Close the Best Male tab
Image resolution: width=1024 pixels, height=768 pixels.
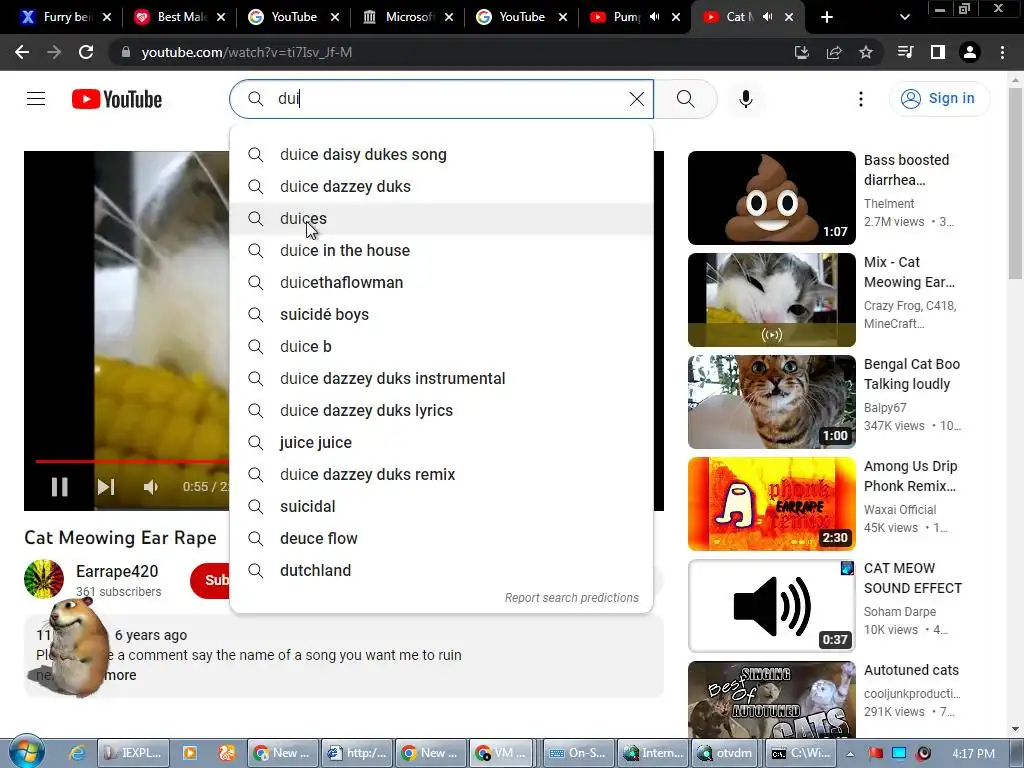[x=221, y=18]
